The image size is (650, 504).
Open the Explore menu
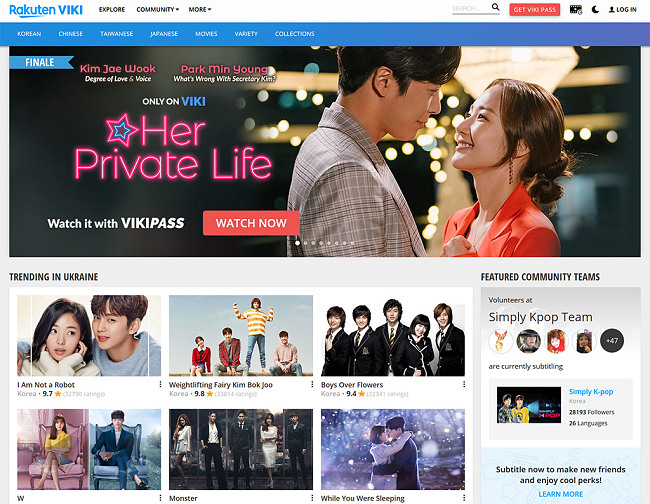112,10
